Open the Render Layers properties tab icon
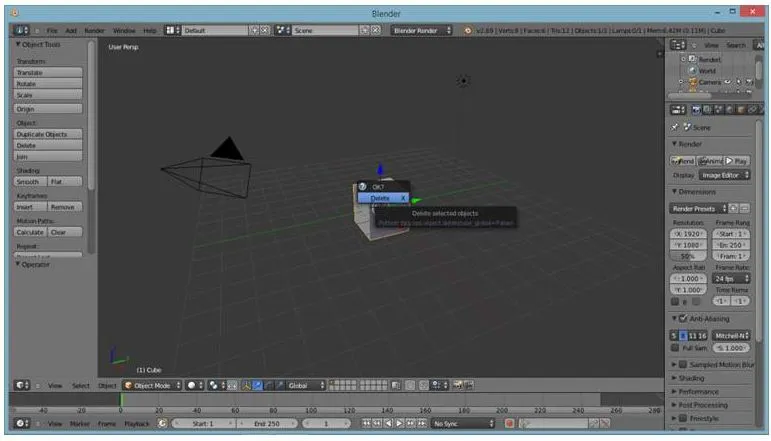 coord(707,110)
